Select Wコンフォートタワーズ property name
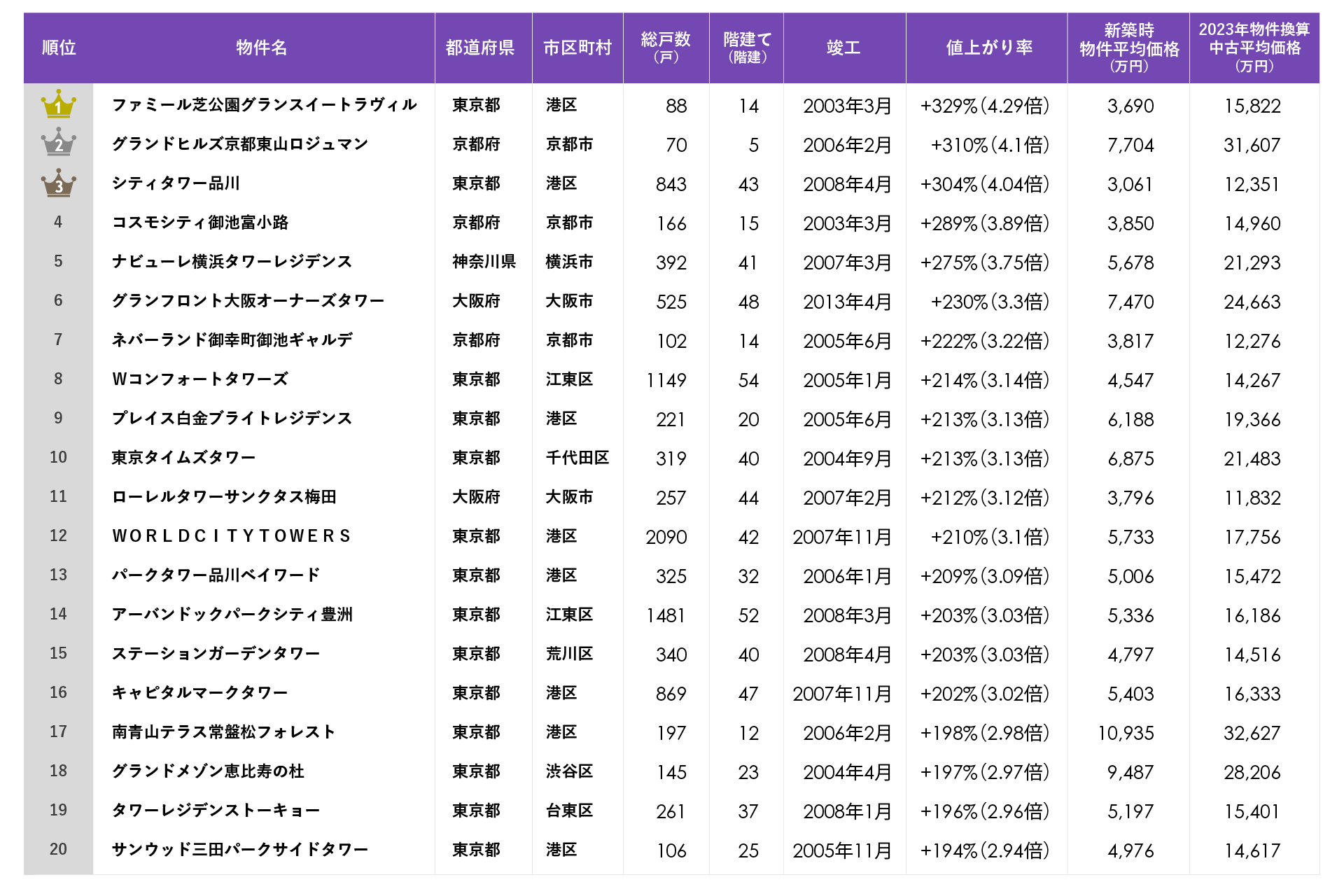This screenshot has height=896, width=1344. 200,379
